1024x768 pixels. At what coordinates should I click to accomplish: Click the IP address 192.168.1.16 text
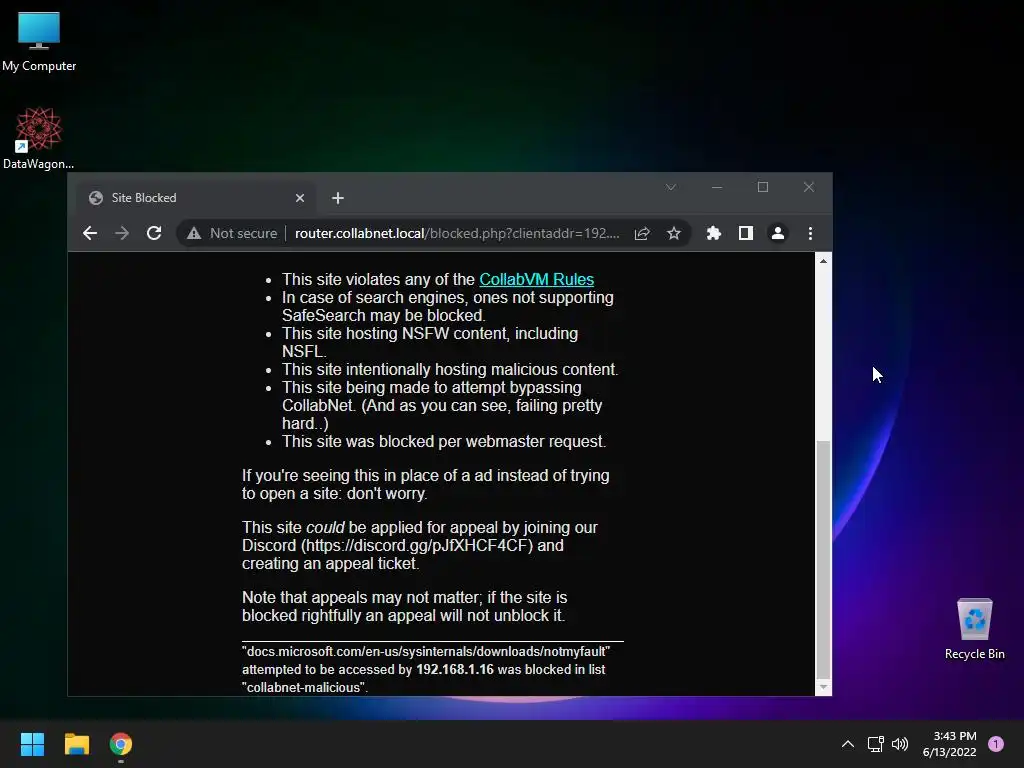(455, 669)
